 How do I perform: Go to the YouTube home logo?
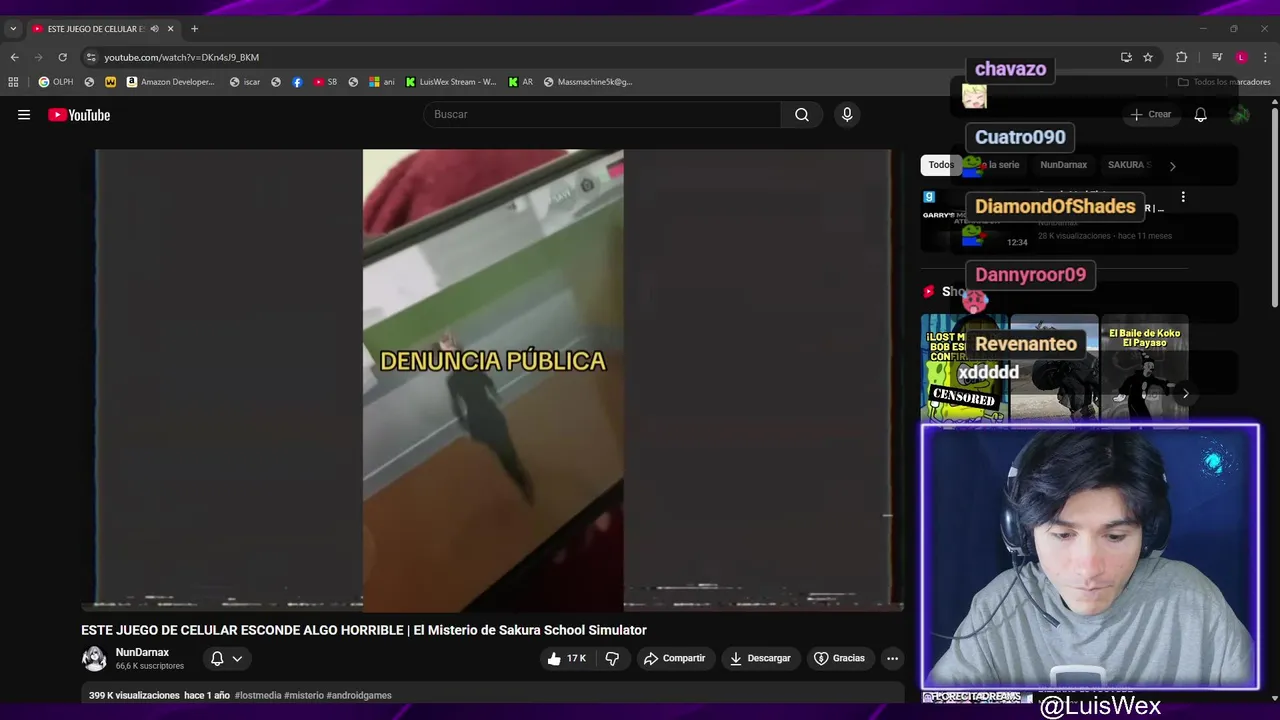pos(79,115)
